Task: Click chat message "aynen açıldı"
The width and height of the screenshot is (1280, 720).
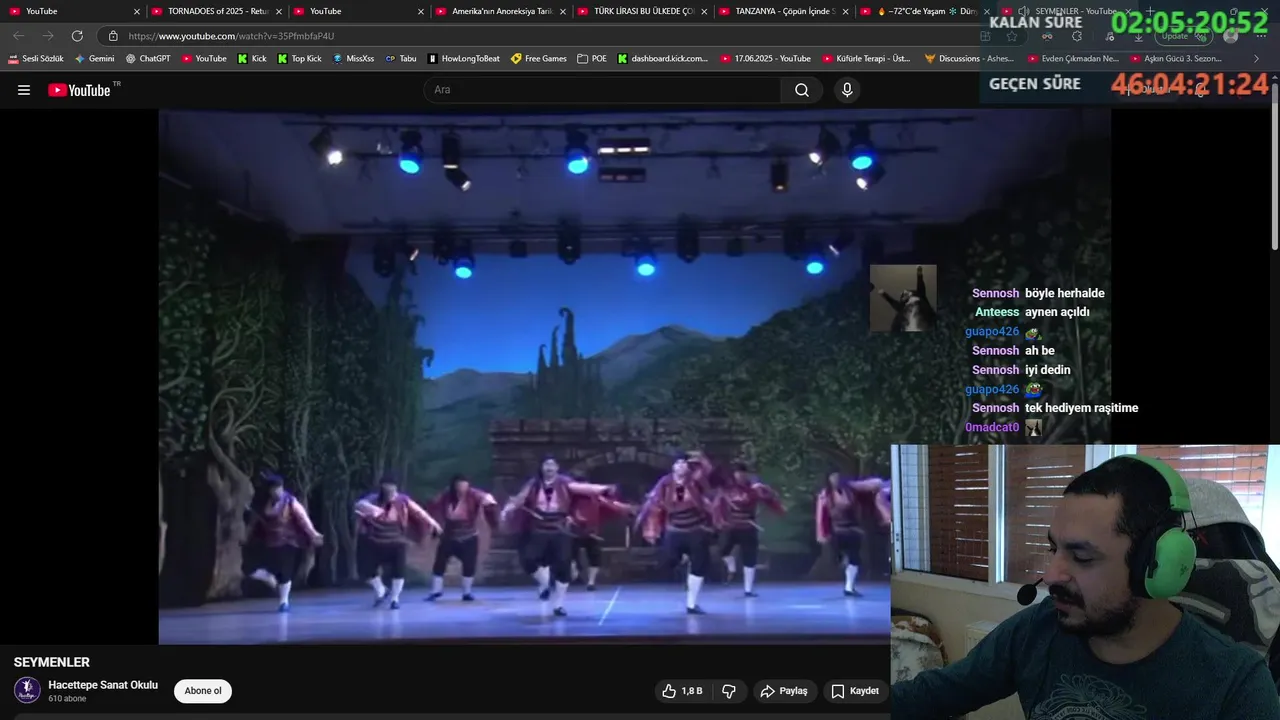Action: (1057, 312)
